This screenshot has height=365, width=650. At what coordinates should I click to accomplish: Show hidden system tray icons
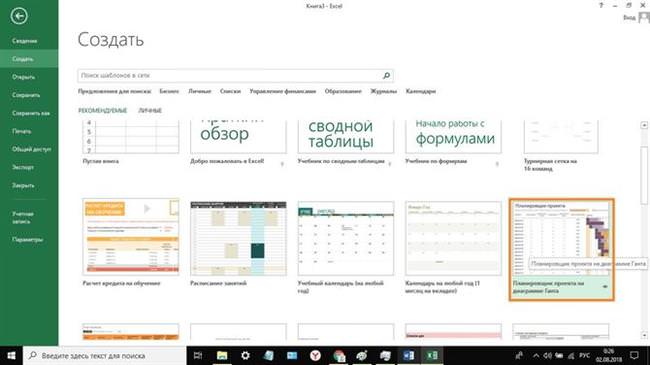536,355
